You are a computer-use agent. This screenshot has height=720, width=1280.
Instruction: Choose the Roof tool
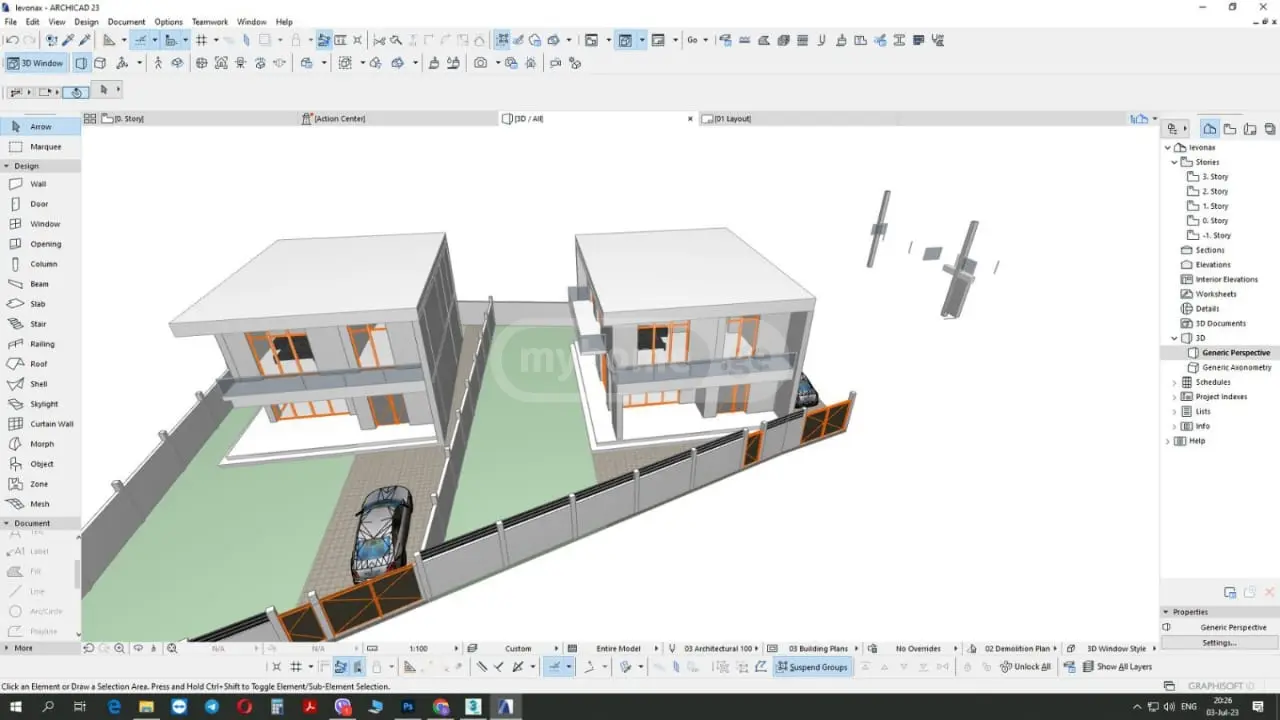click(x=40, y=364)
